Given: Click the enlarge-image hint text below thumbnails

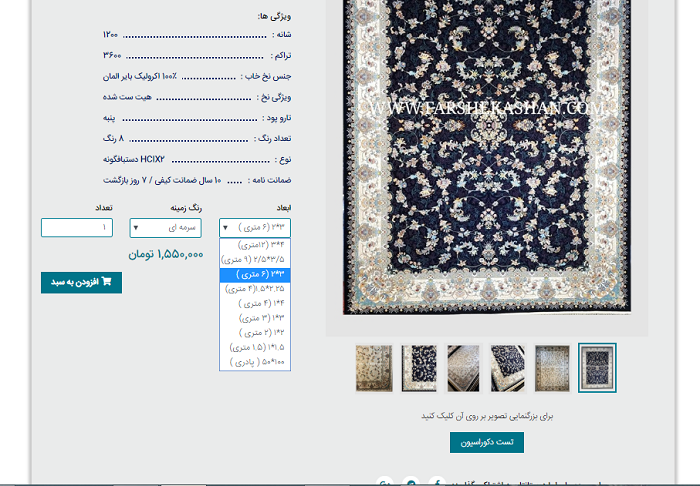Looking at the screenshot, I should [x=487, y=416].
